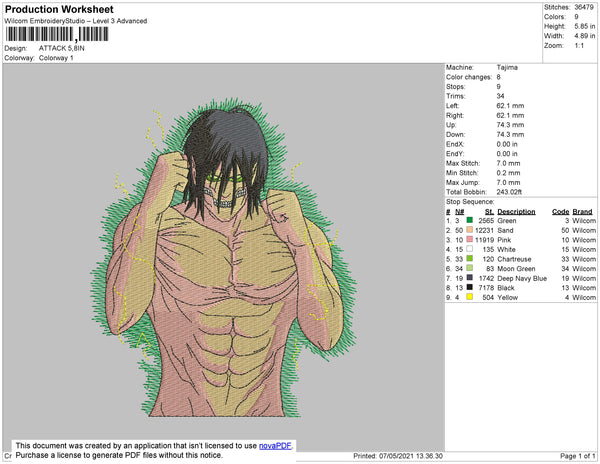600x464 pixels.
Task: Click the 'Production Worksheet' title
Action: point(59,10)
